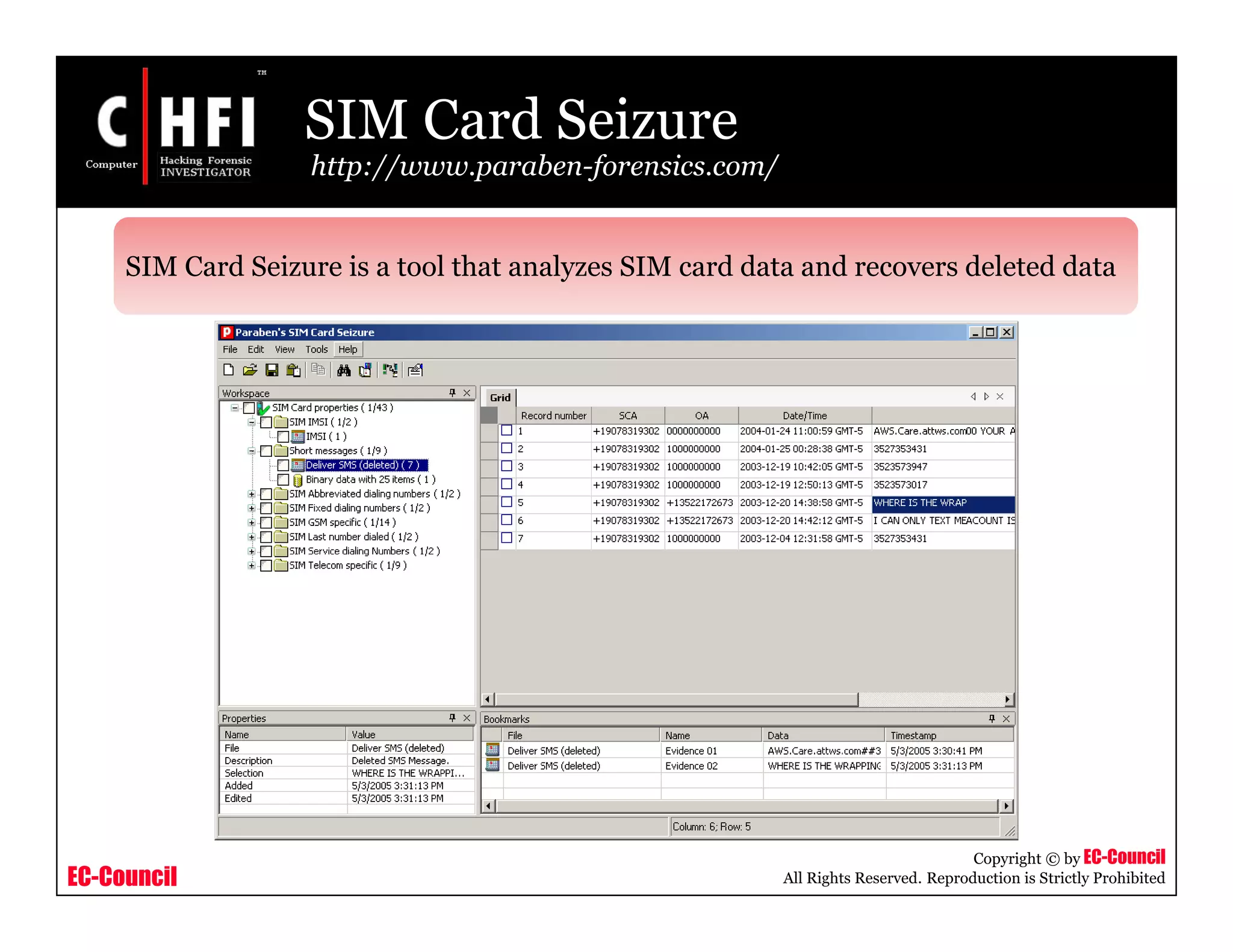Click the Properties Value column header
This screenshot has height=952, width=1233.
pos(410,734)
